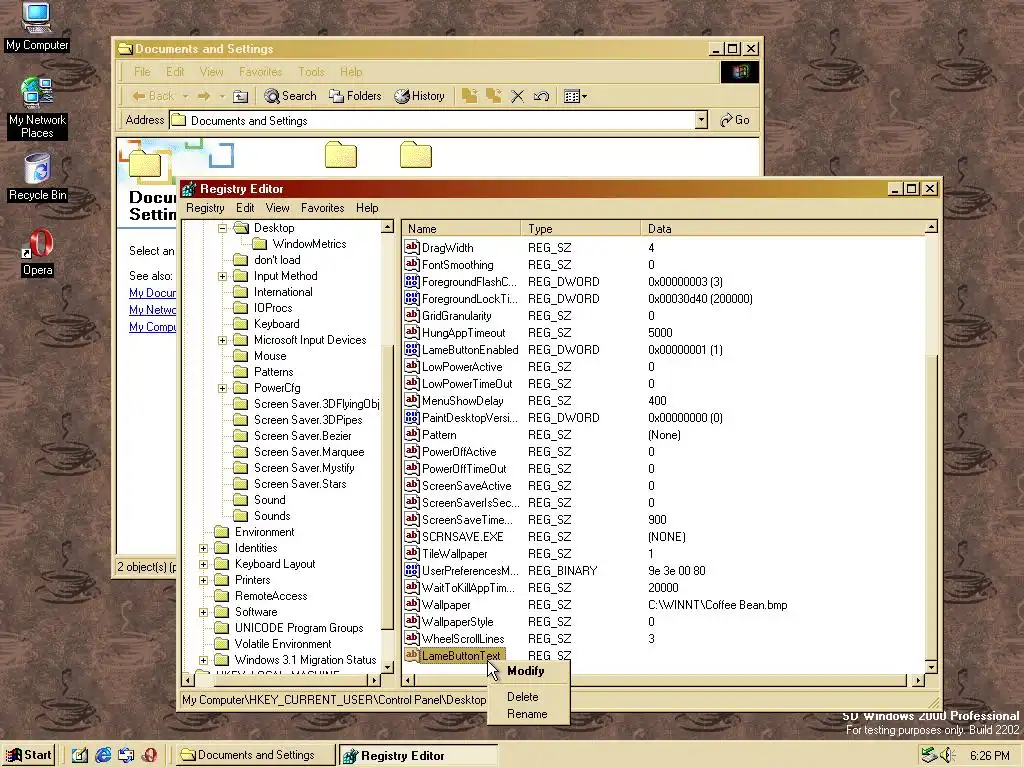
Task: Select the Volatile Environment key
Action: [x=283, y=644]
